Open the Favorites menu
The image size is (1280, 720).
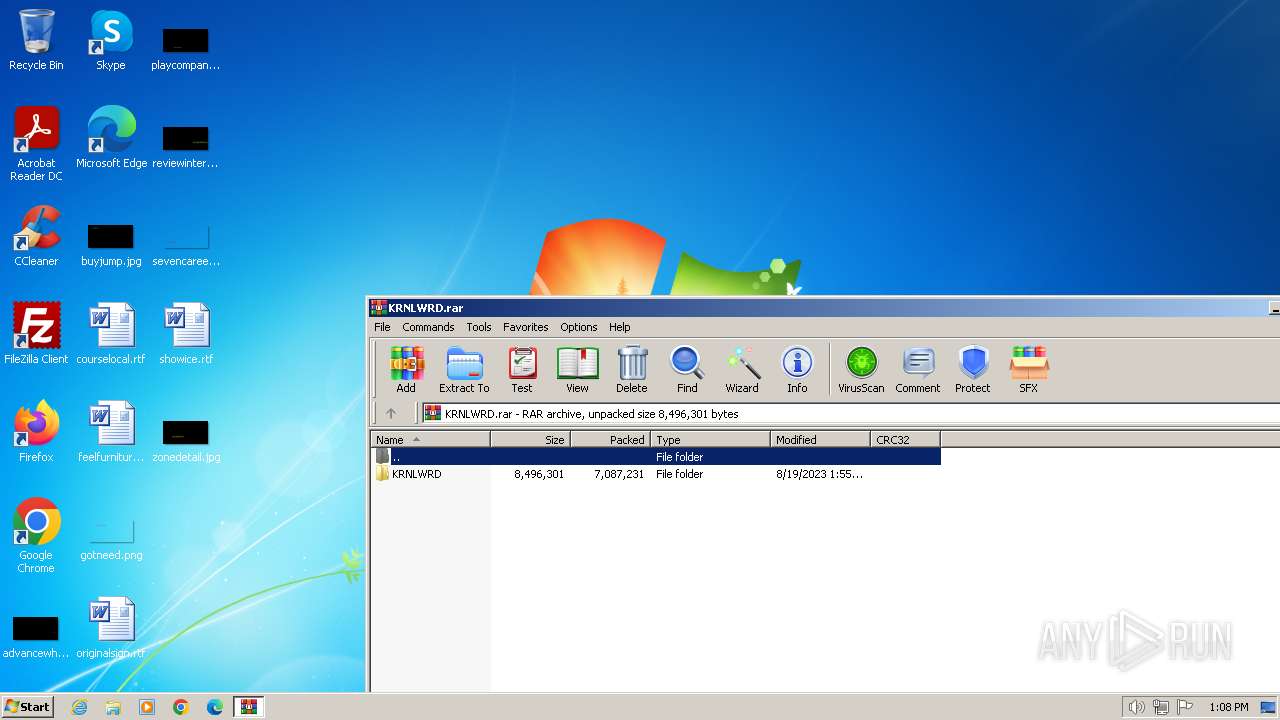click(x=525, y=327)
